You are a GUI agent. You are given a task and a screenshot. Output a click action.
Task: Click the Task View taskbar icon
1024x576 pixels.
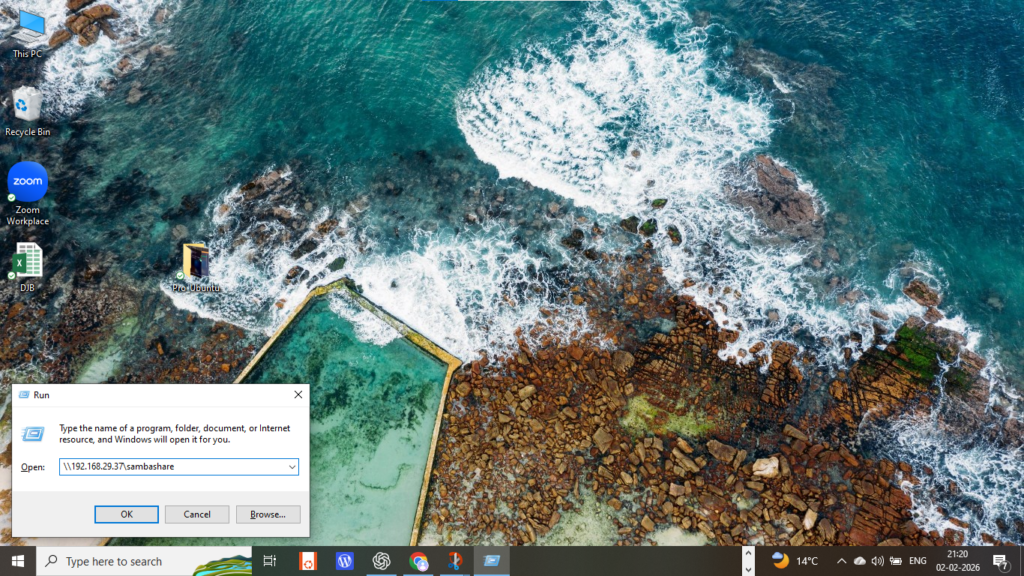(x=270, y=561)
